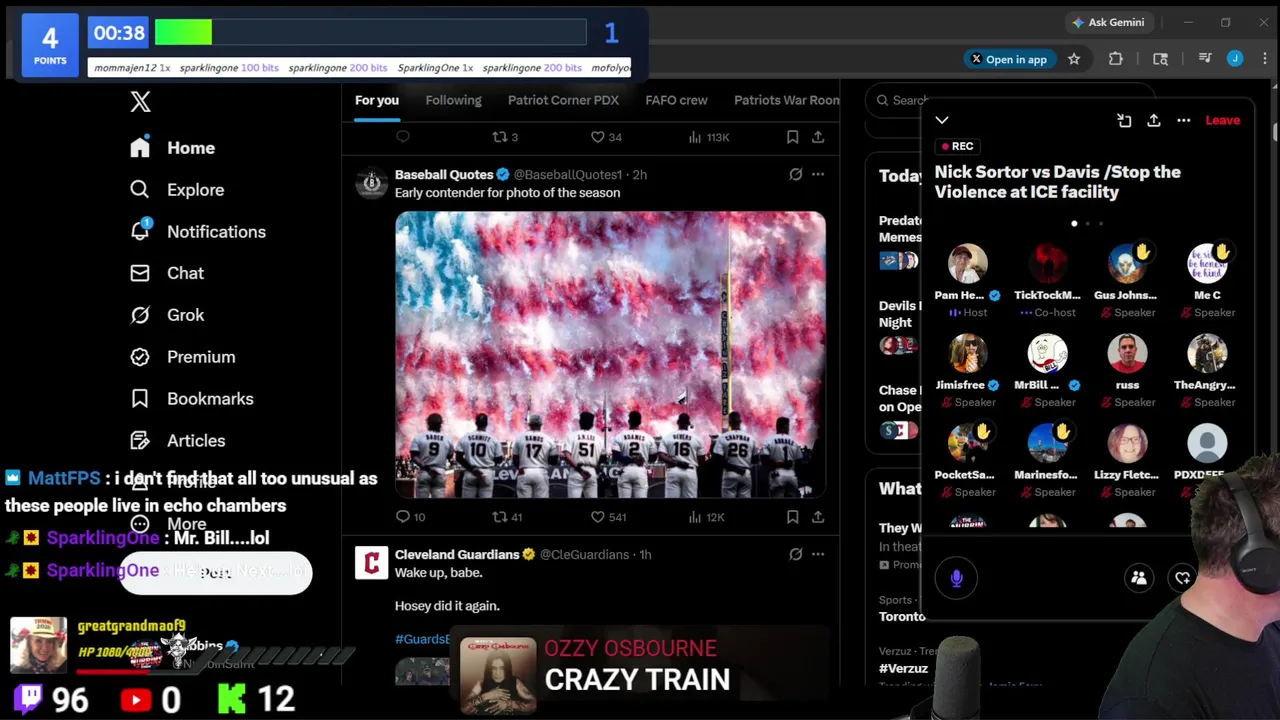
Task: Select the MrBill speaker avatar
Action: pyautogui.click(x=1047, y=354)
